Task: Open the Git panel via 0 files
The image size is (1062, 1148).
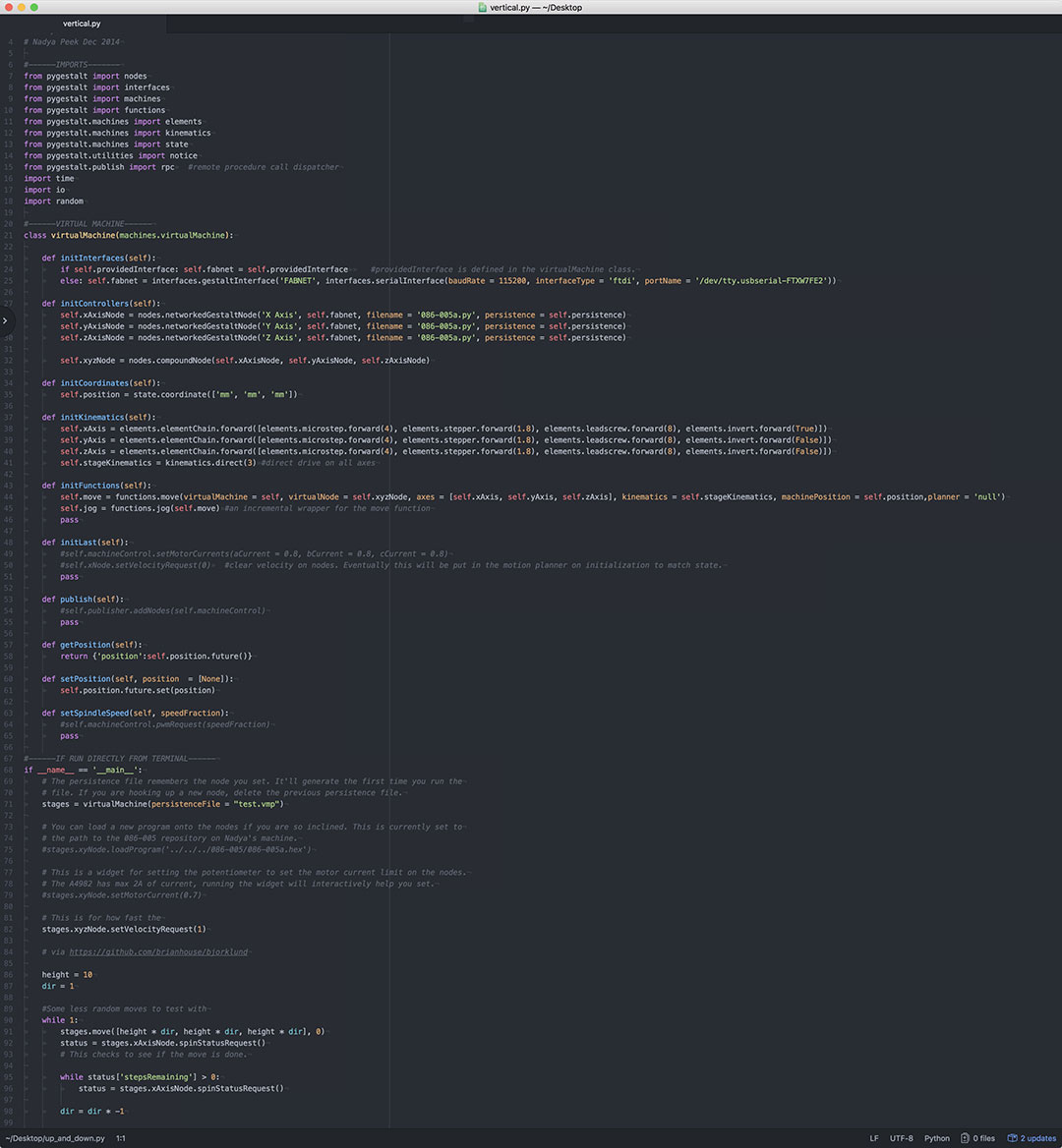Action: click(977, 1138)
